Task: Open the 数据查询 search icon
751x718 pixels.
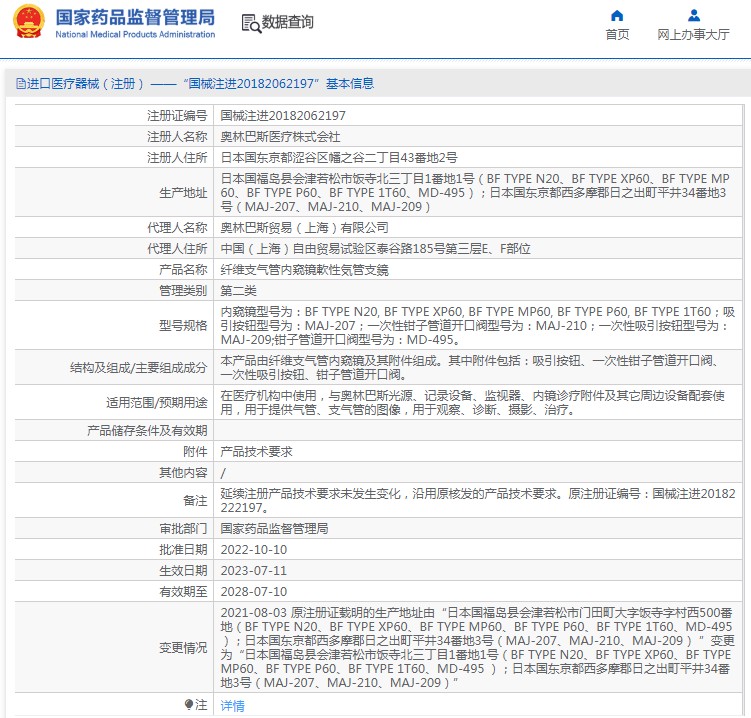Action: click(251, 23)
